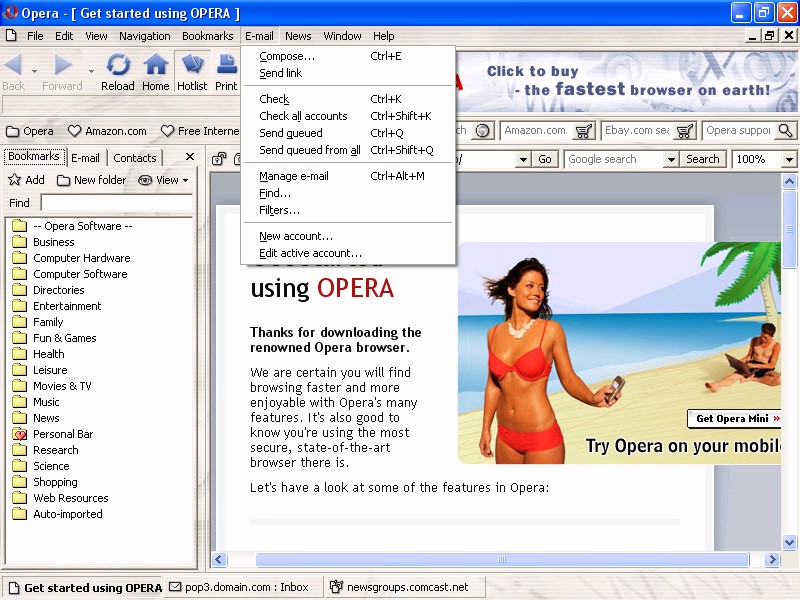Choose New account... menu entry
This screenshot has width=800, height=600.
tap(348, 236)
